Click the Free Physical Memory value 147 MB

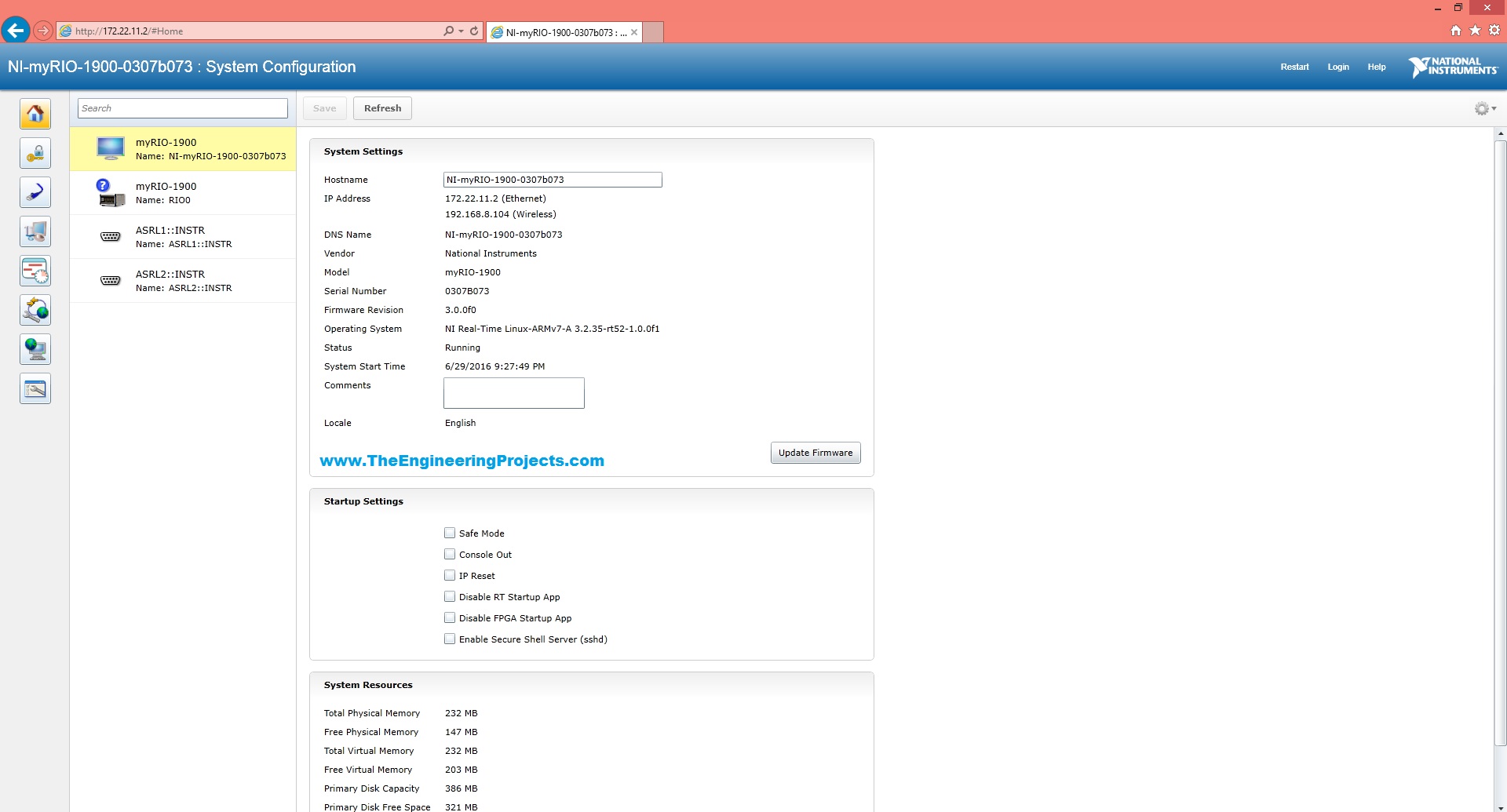click(462, 732)
